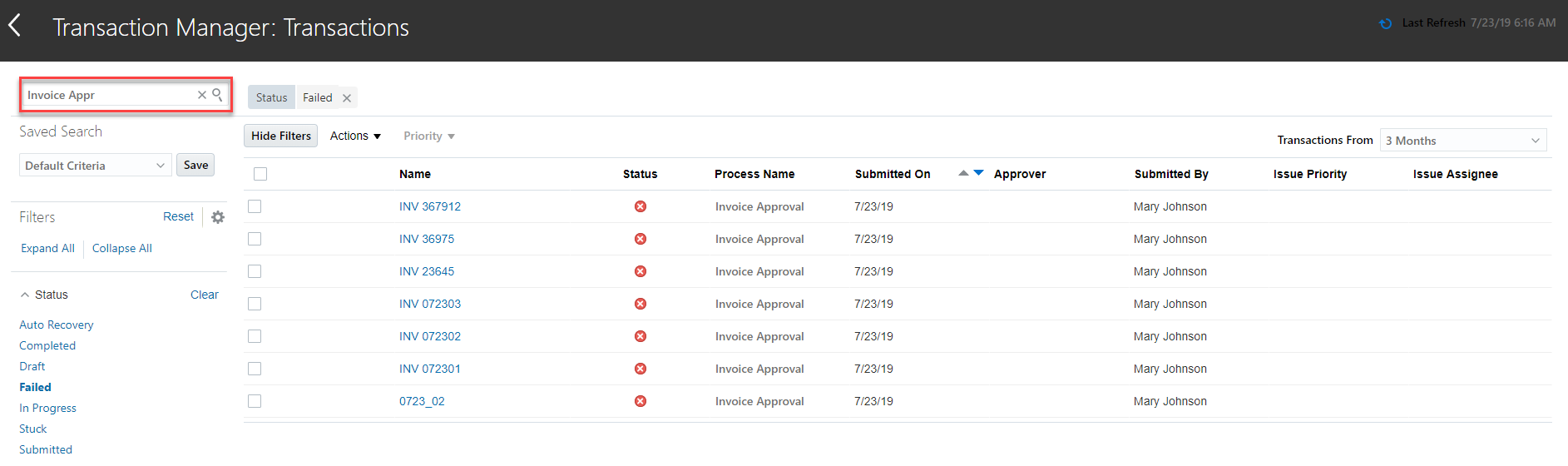Image resolution: width=1568 pixels, height=466 pixels.
Task: Sort Submitted On descending arrow
Action: (x=979, y=173)
